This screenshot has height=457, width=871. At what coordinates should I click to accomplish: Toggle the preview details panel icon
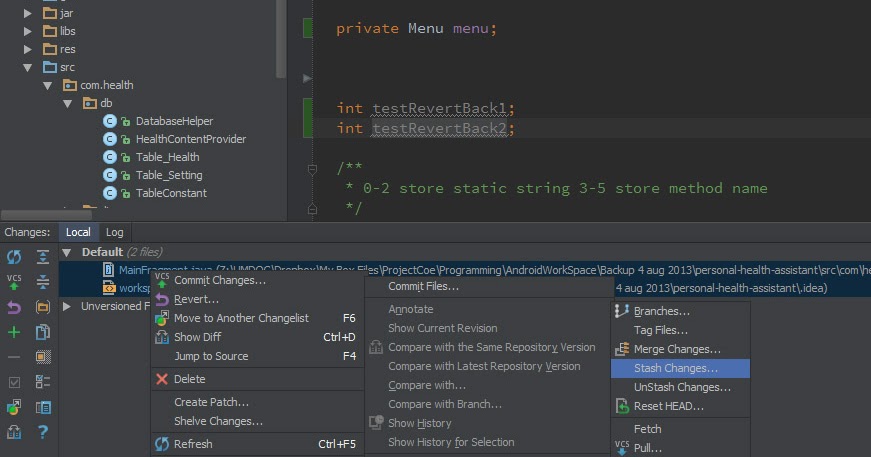[x=43, y=408]
